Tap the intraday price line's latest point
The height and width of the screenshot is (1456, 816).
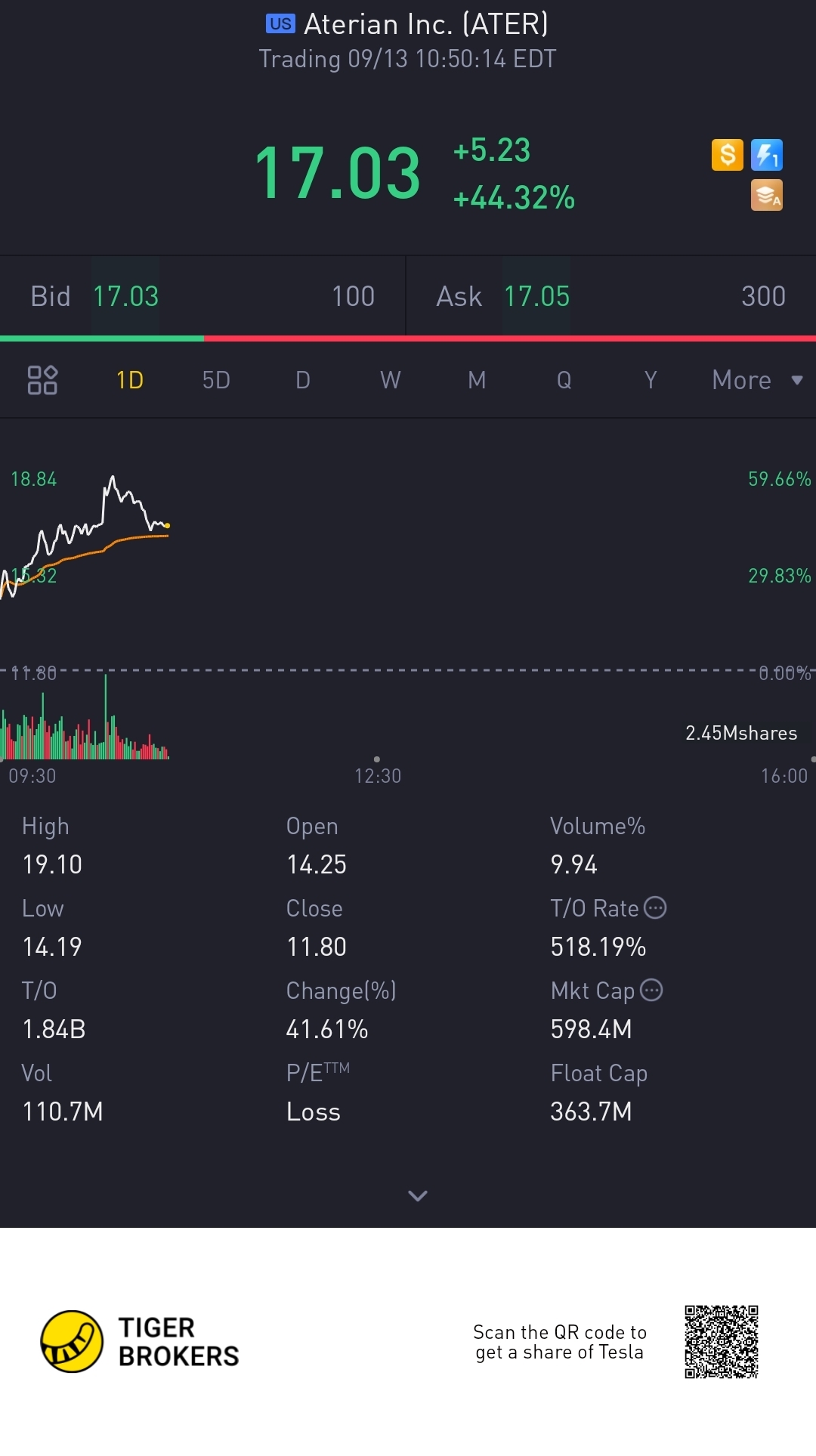[x=167, y=525]
